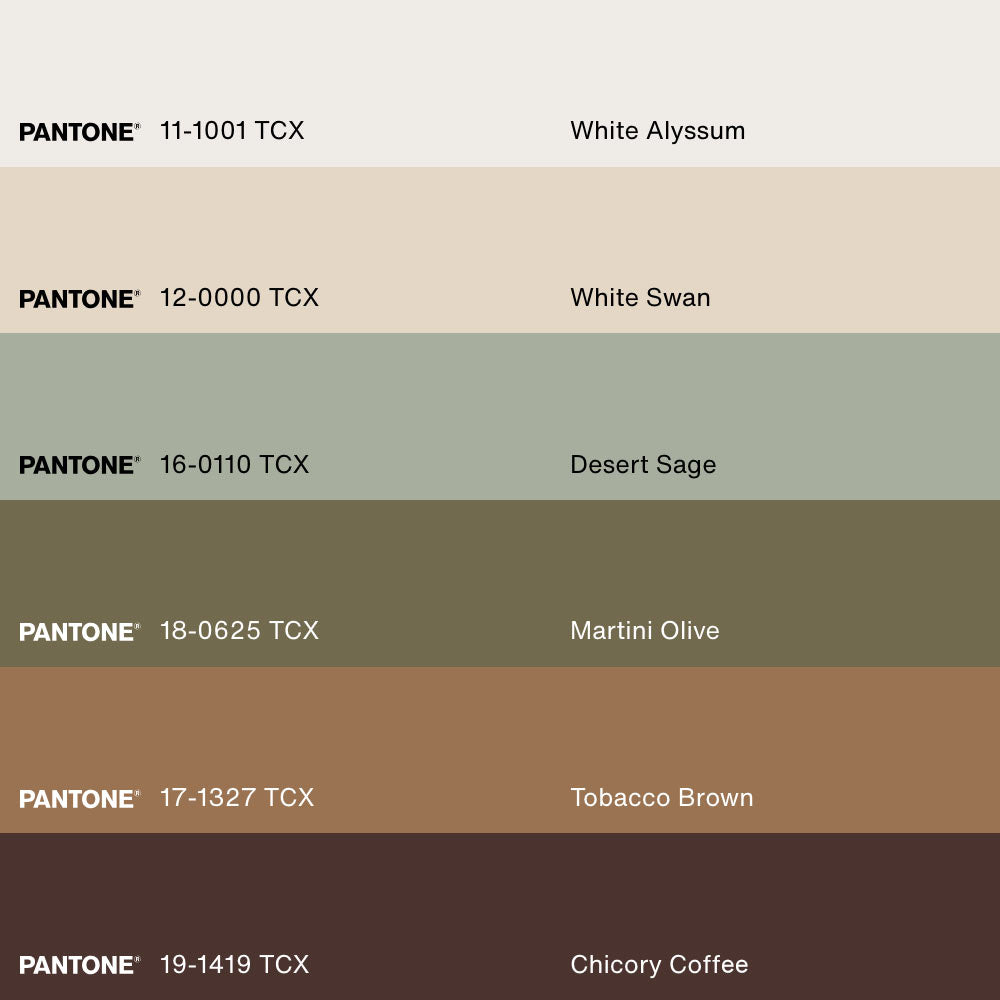Click the PANTONE logo on the Chicory Coffee band
The image size is (1000, 1000).
(x=78, y=965)
